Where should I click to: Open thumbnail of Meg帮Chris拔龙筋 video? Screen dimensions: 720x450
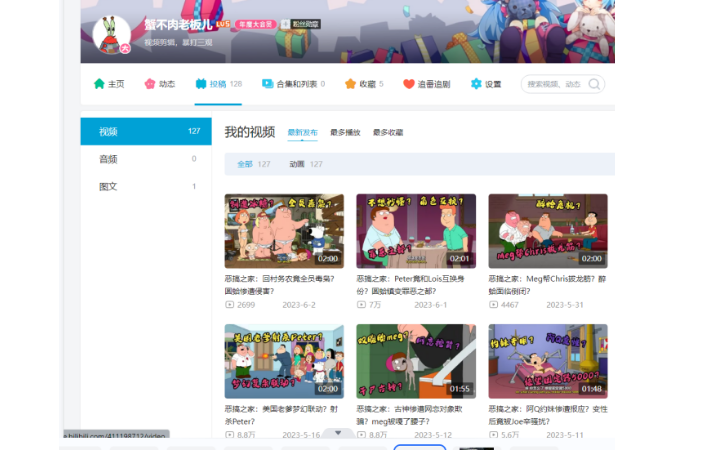coord(548,231)
